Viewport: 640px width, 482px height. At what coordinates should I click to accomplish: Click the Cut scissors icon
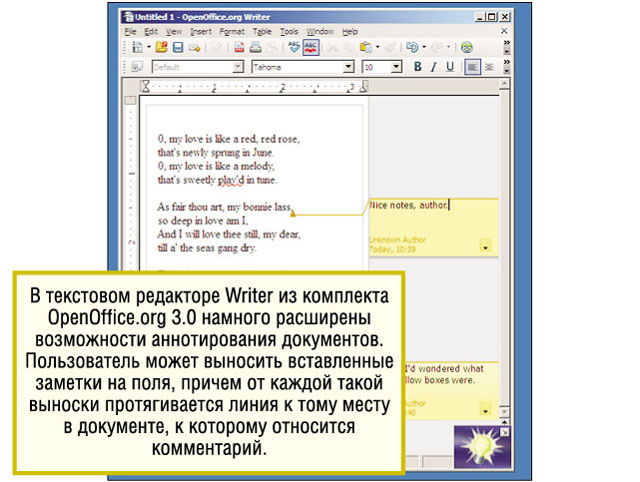333,48
